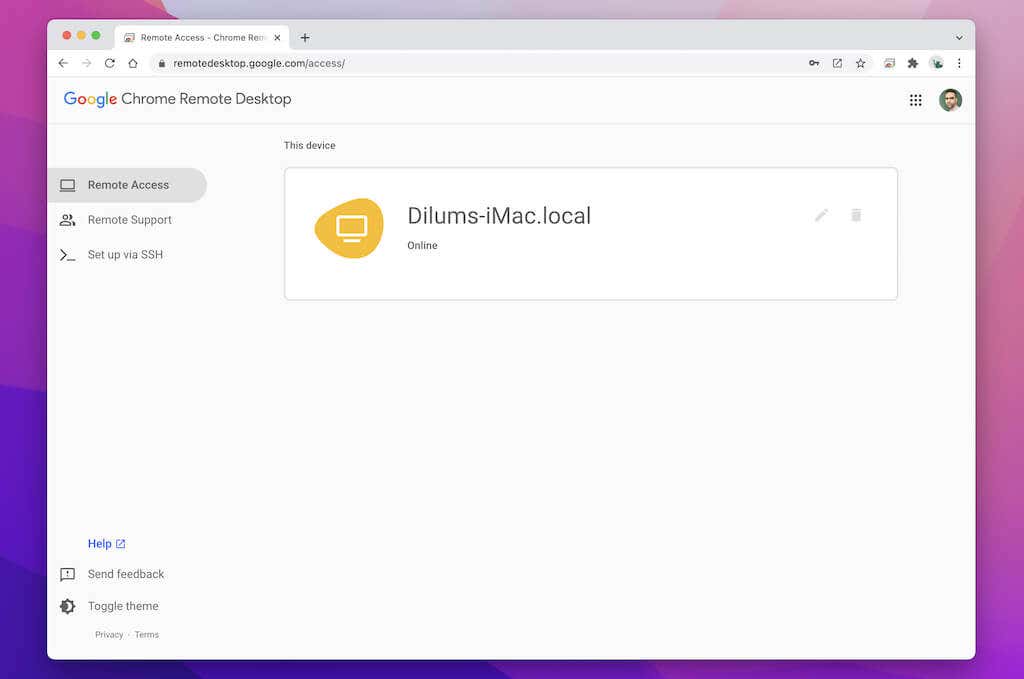
Task: Click the open-in-app icon in address bar
Action: 837,63
